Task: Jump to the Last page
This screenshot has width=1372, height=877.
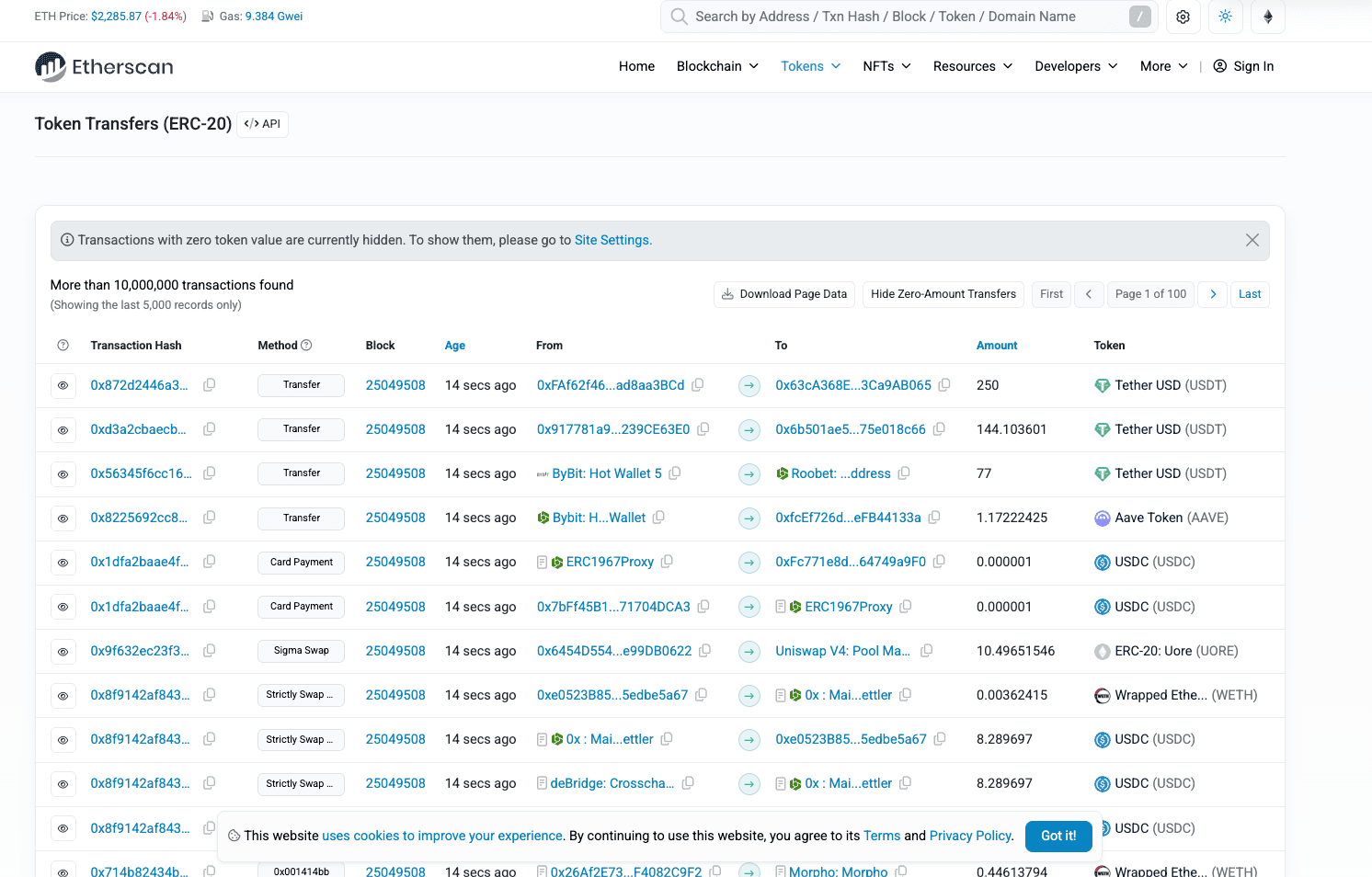Action: coord(1250,294)
